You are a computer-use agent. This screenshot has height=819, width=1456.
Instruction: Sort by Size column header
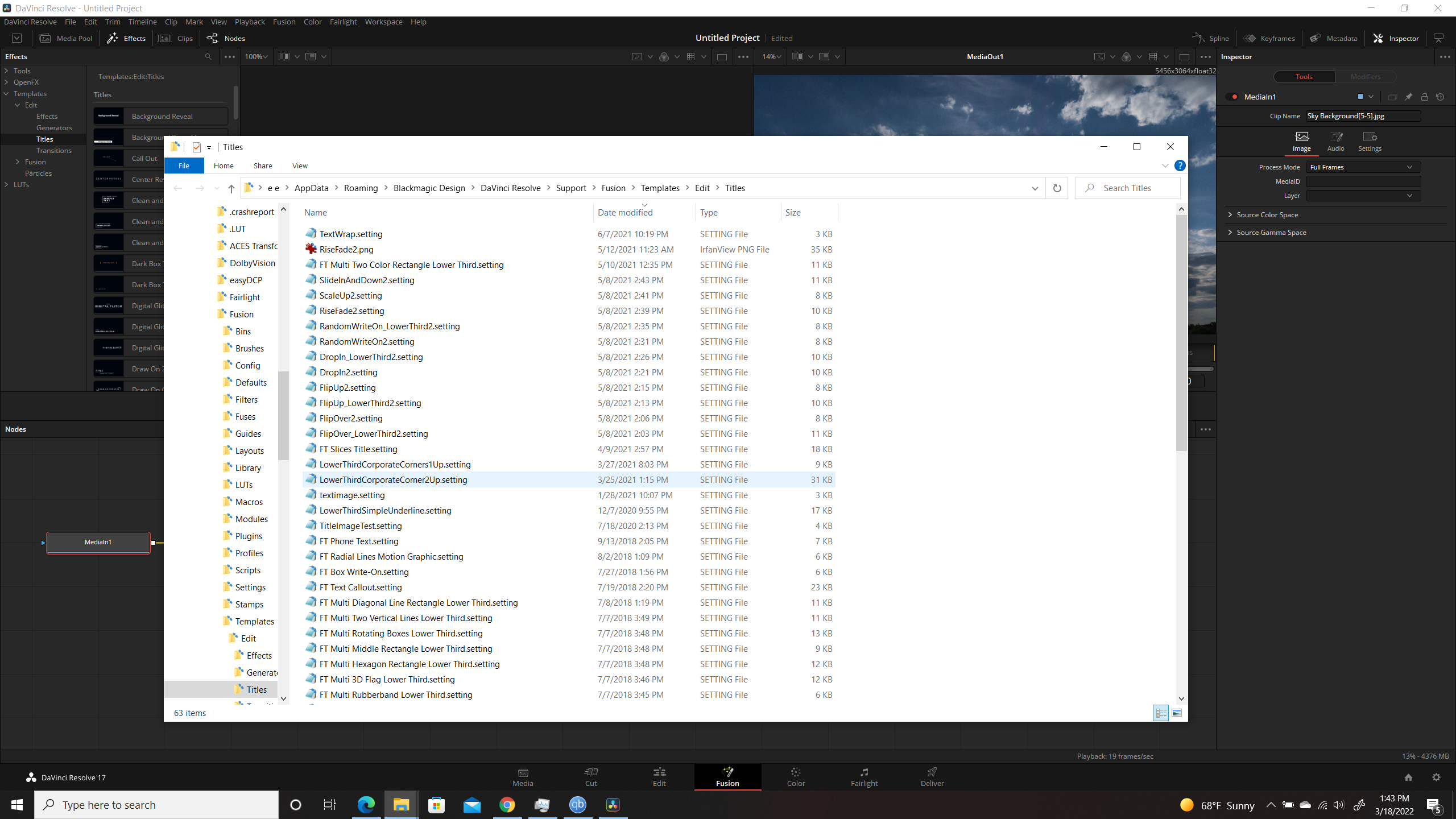tap(809, 212)
